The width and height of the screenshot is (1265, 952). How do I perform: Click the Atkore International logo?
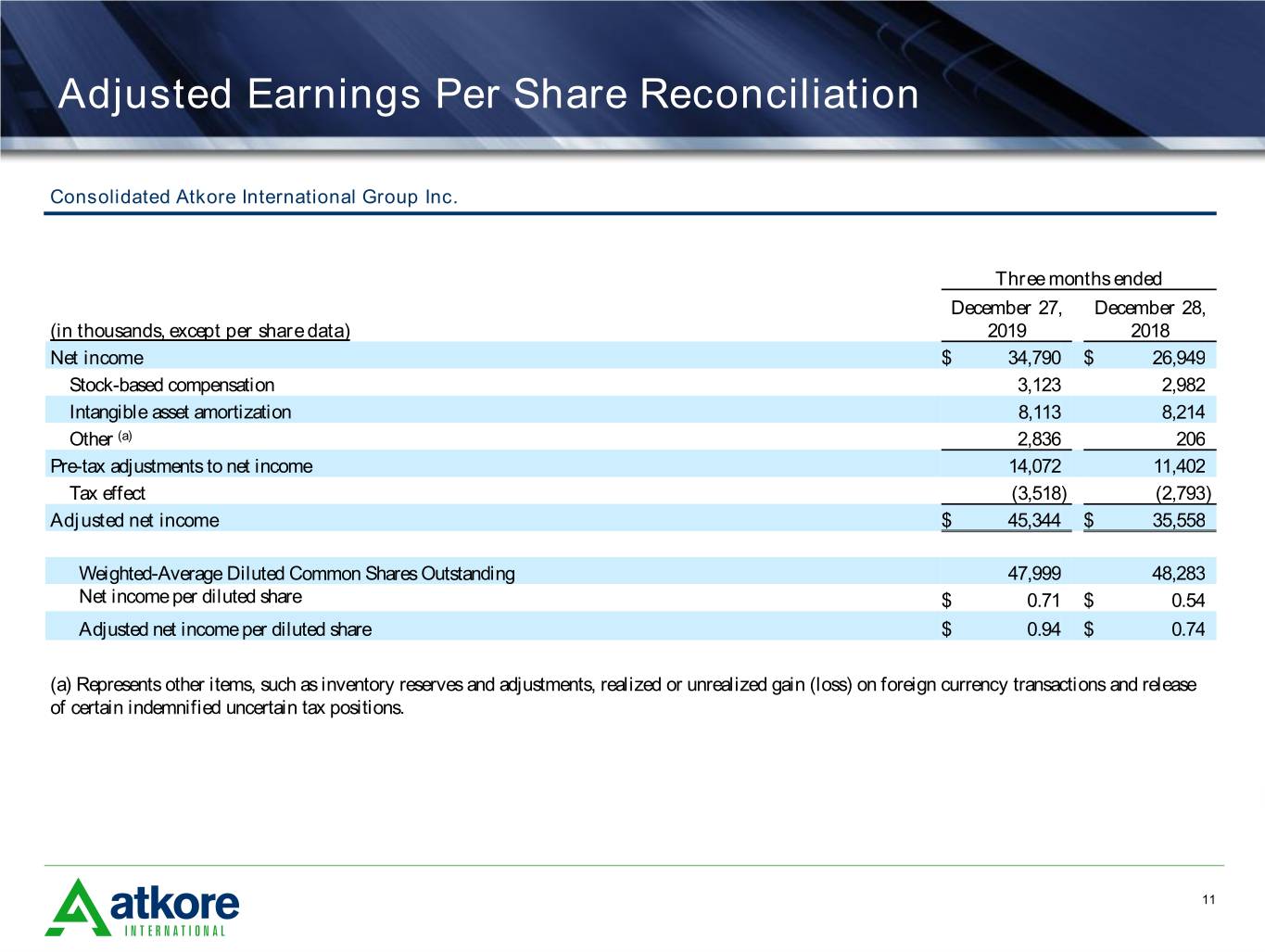tap(142, 908)
